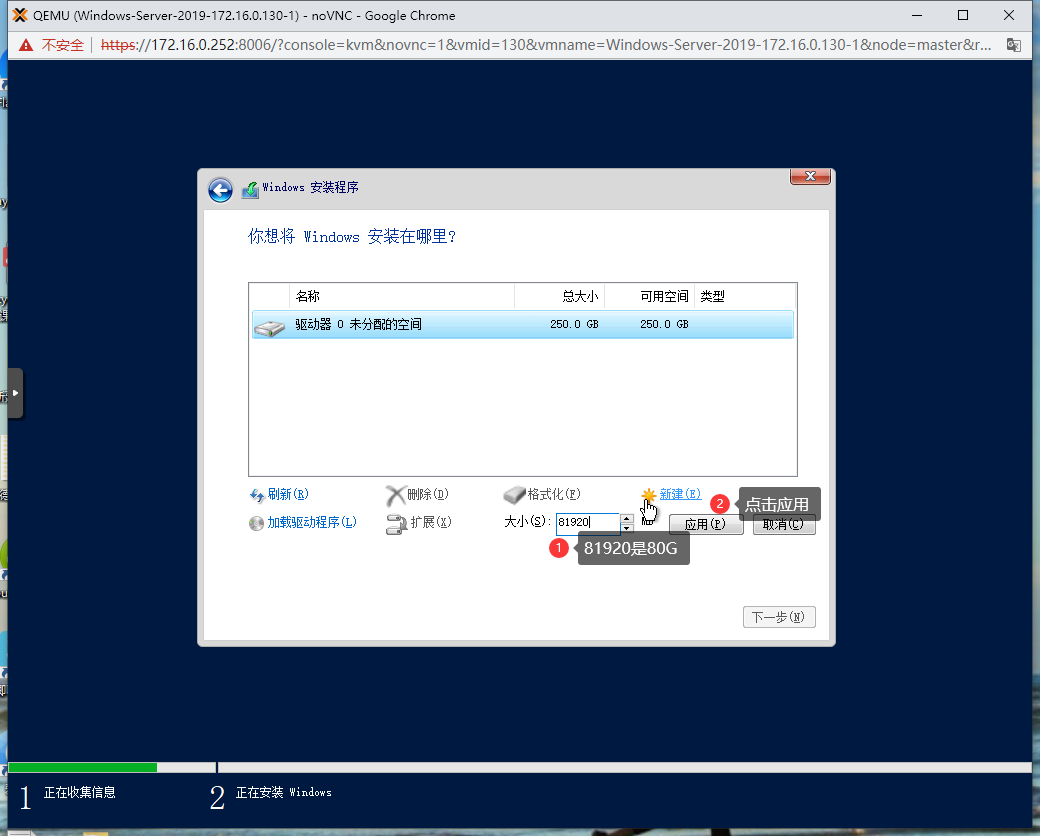Click the format eraser icon
Viewport: 1040px width, 836px height.
515,495
